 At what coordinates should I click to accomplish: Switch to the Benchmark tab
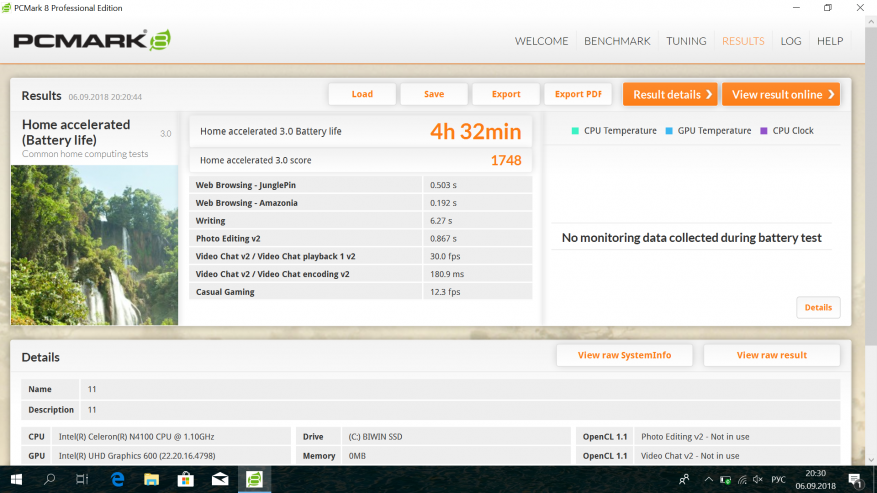(617, 41)
